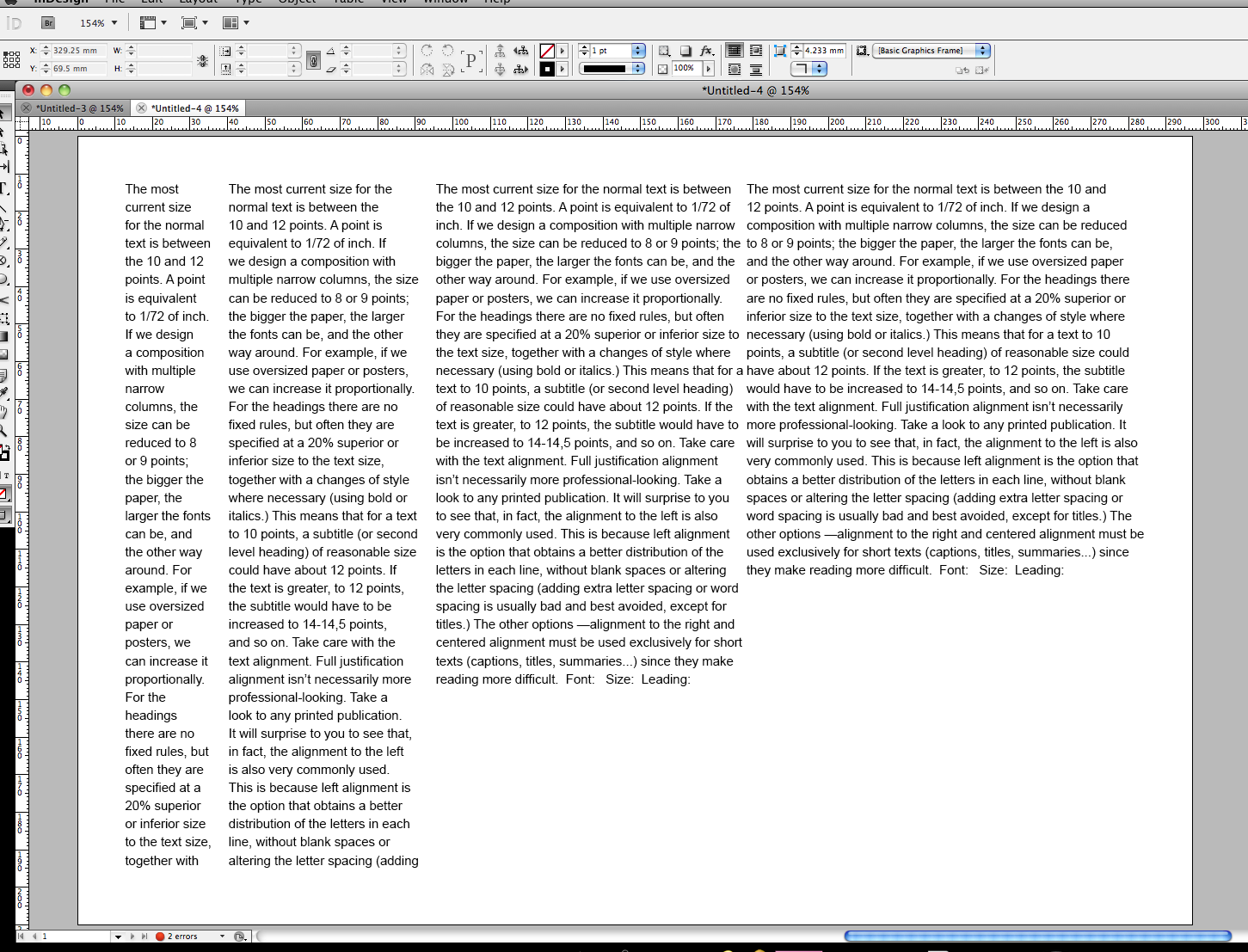Click the corner size field 4.233 mm
This screenshot has width=1248, height=952.
824,51
